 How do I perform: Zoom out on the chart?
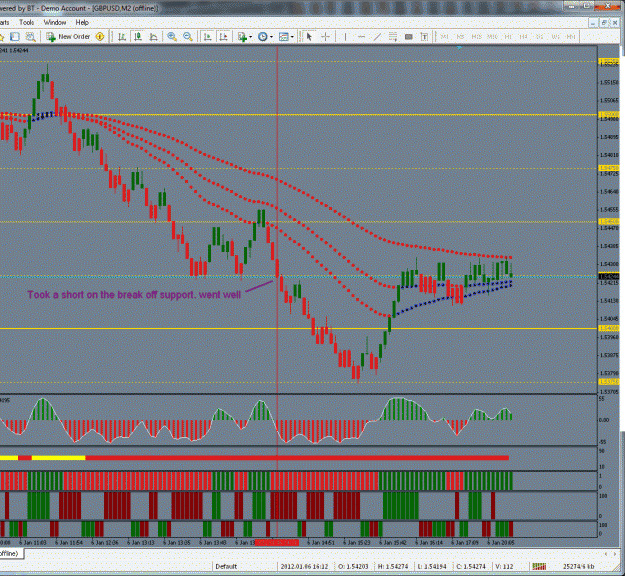[x=188, y=37]
